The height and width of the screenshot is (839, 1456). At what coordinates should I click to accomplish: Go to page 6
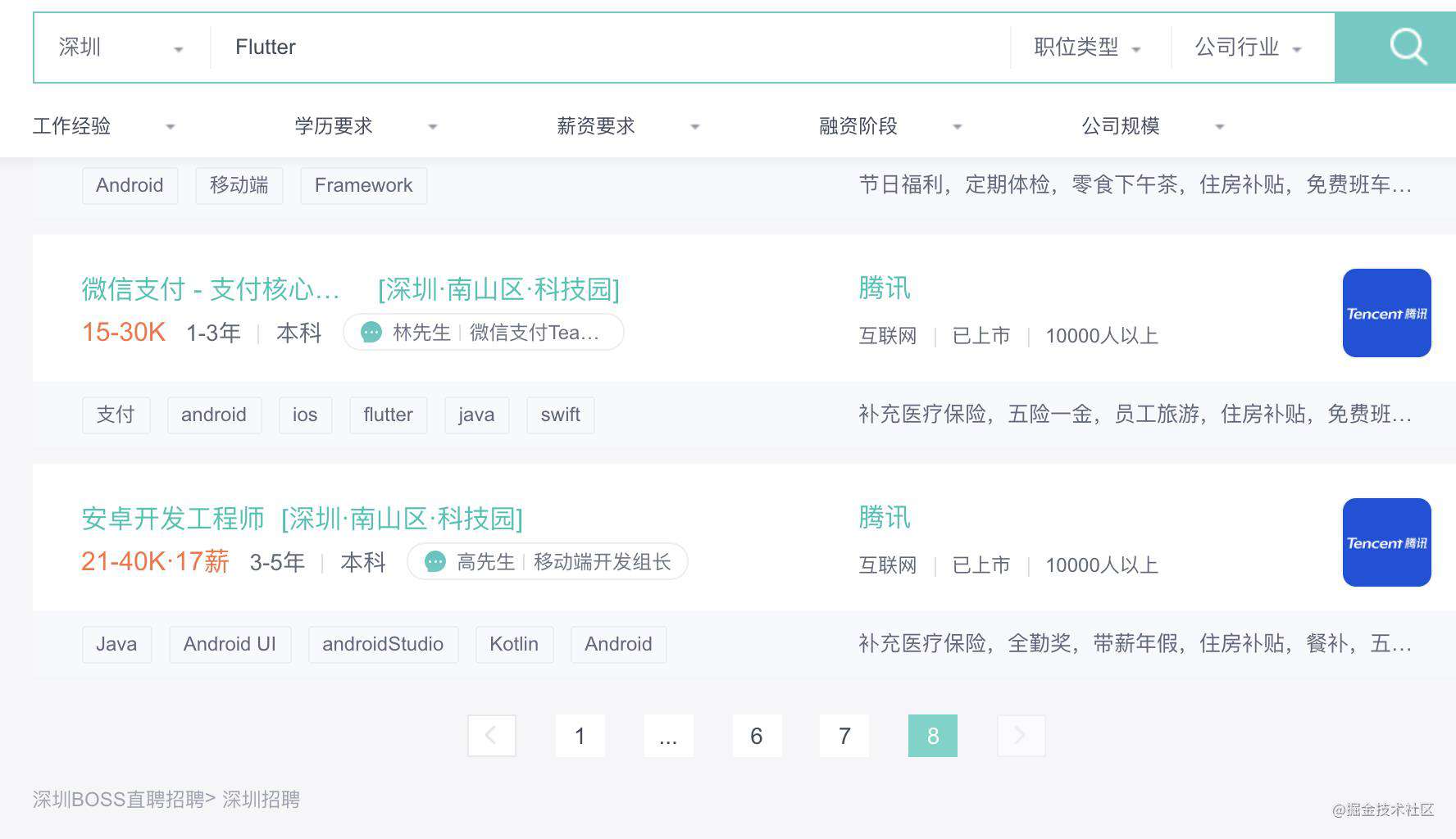click(757, 736)
